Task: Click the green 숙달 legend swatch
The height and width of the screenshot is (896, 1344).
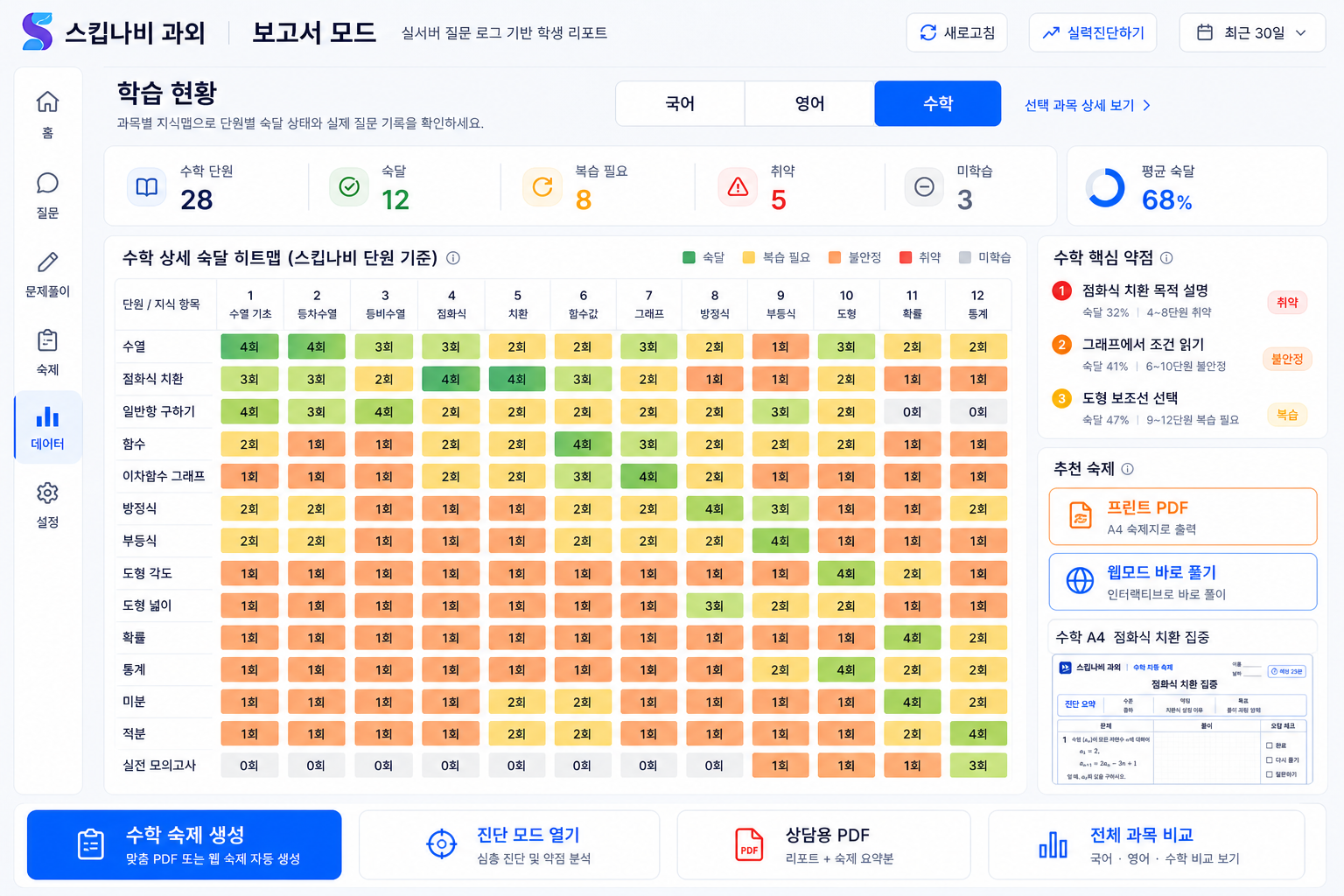Action: [689, 257]
